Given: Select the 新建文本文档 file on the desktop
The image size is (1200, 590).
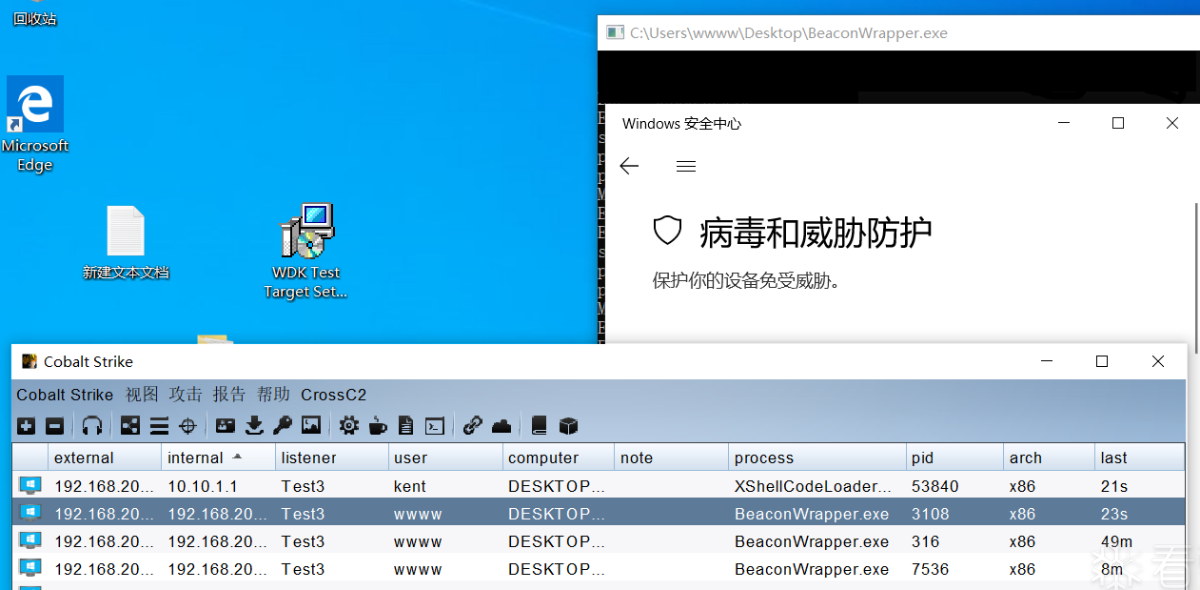Looking at the screenshot, I should (126, 243).
